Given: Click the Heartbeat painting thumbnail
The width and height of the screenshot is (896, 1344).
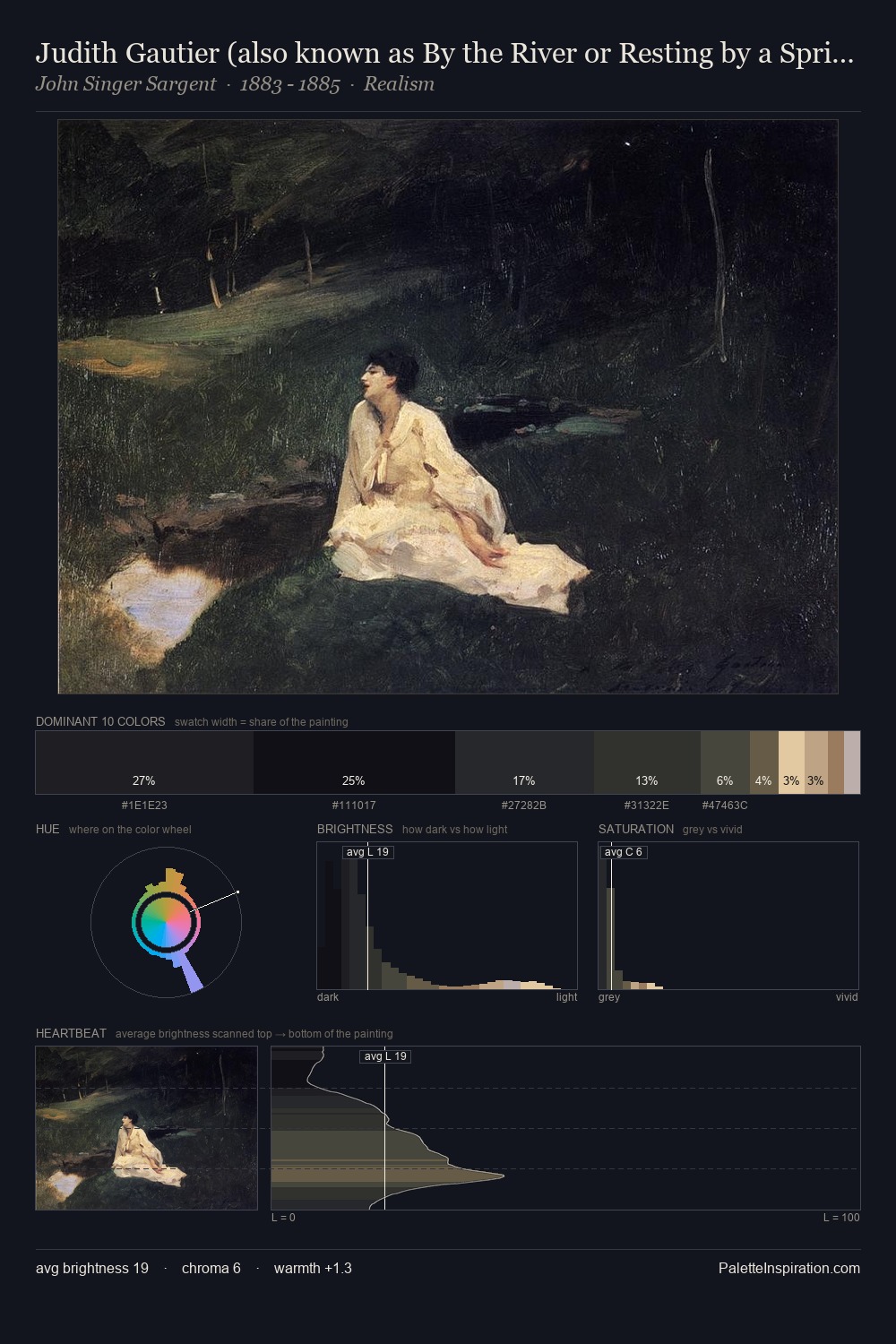Looking at the screenshot, I should pos(146,1128).
